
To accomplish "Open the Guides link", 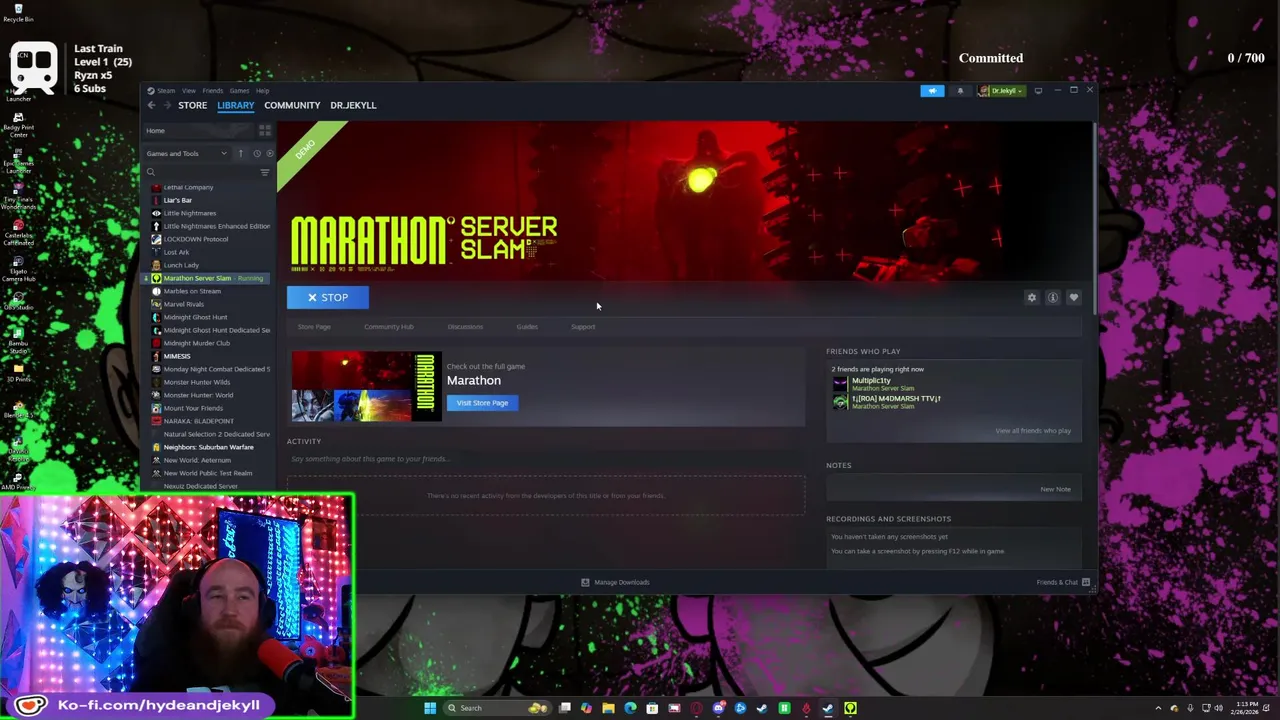I will (x=527, y=327).
